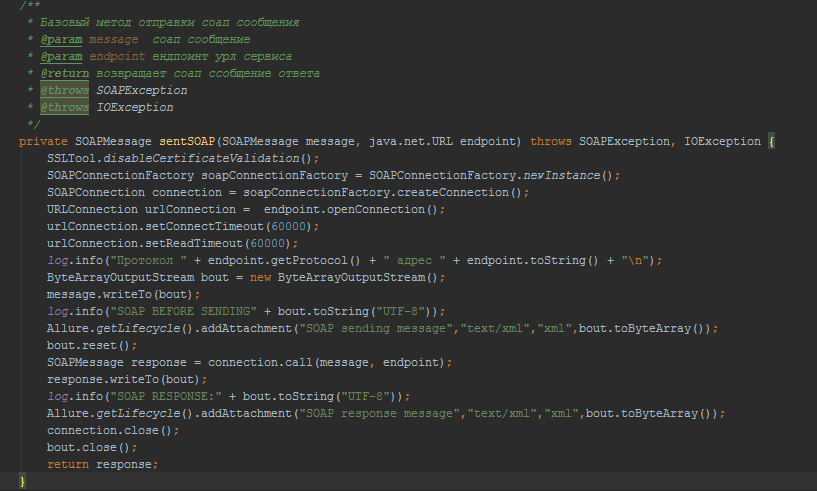
Task: Click bout.toByteArray() in the response attachment line
Action: click(651, 413)
